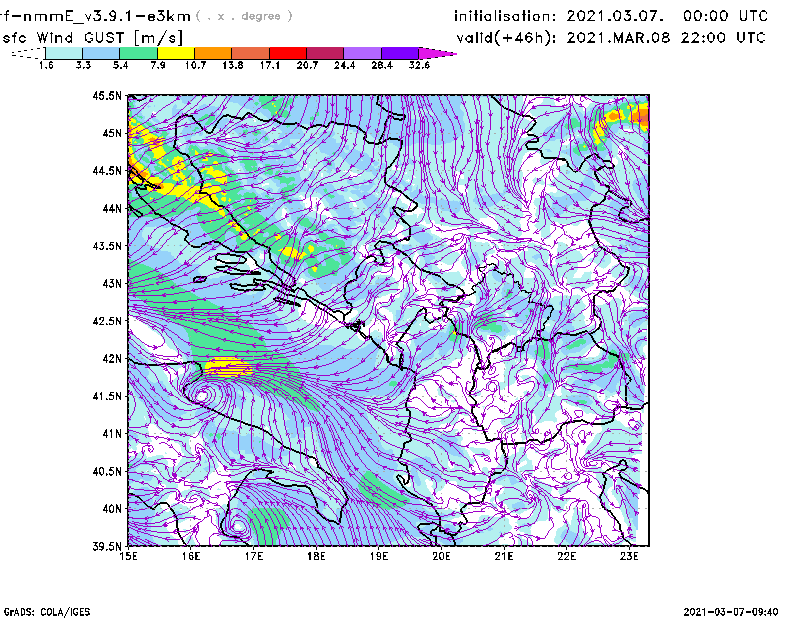Screen dimensions: 800x618
Task: Click the '22E' longitude label
Action: [x=567, y=556]
